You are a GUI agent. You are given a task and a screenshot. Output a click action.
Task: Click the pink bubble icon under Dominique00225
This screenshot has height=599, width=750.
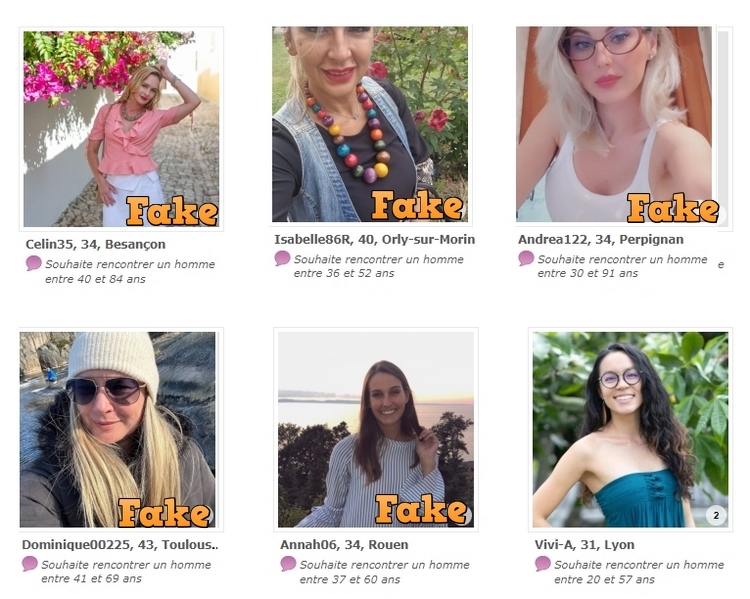30,564
